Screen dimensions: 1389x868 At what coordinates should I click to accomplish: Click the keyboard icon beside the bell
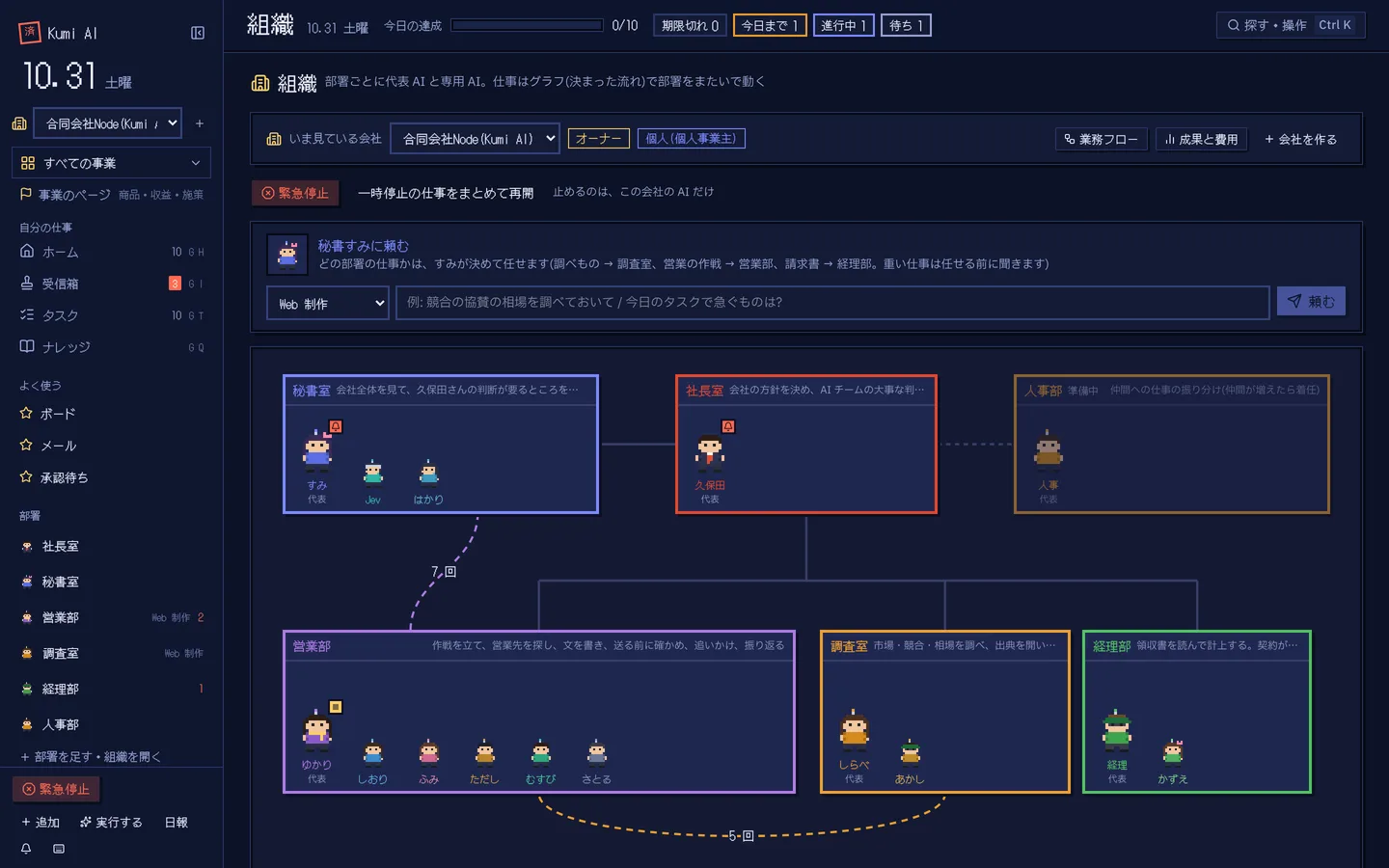coord(59,849)
